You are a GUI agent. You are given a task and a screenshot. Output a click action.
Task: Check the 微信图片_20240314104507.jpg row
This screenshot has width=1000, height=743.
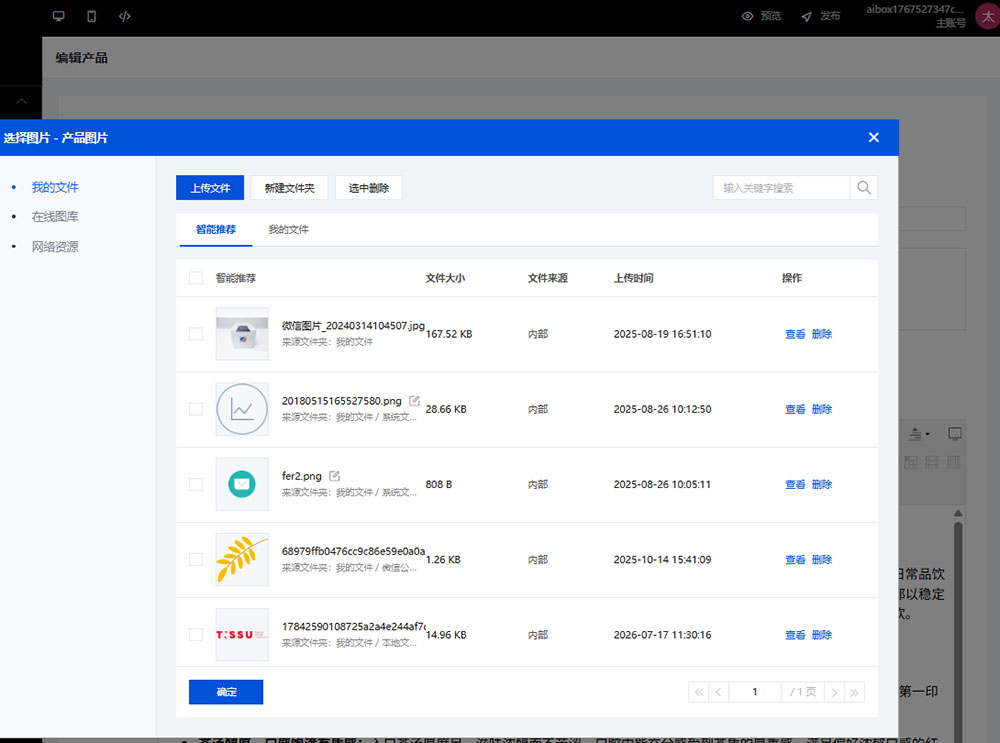pyautogui.click(x=196, y=334)
